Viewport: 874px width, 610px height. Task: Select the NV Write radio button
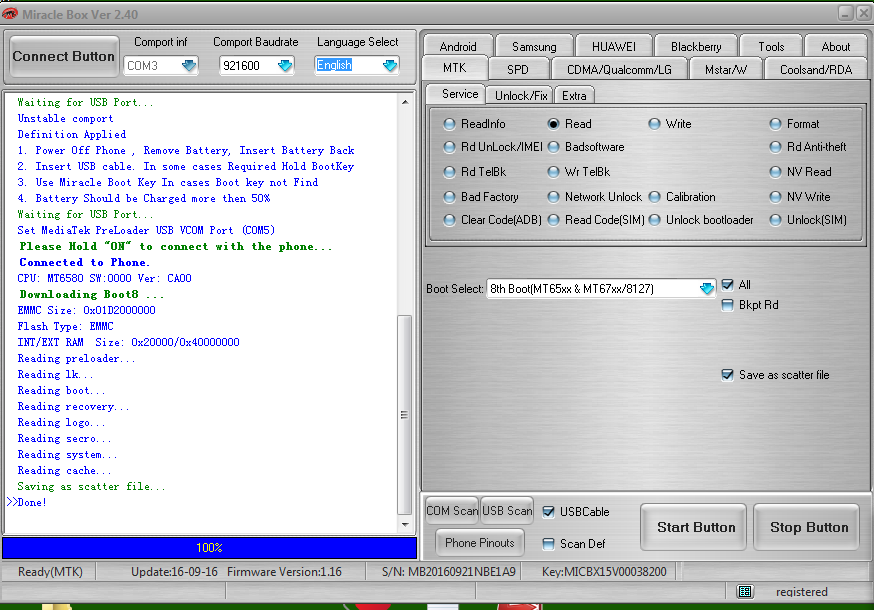(x=775, y=197)
